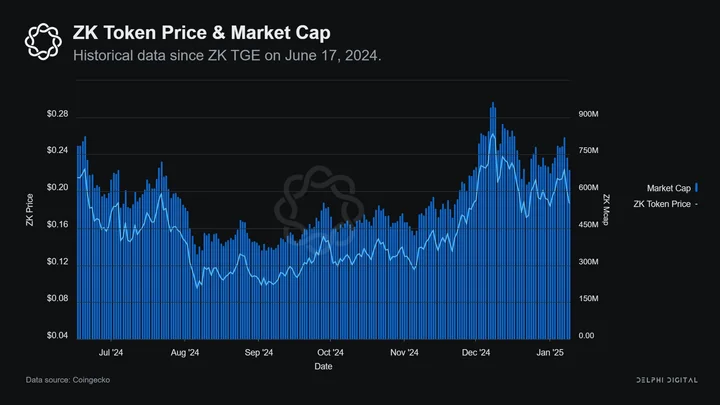
Task: Click the Delphi knot logo beside the title
Action: tap(43, 42)
